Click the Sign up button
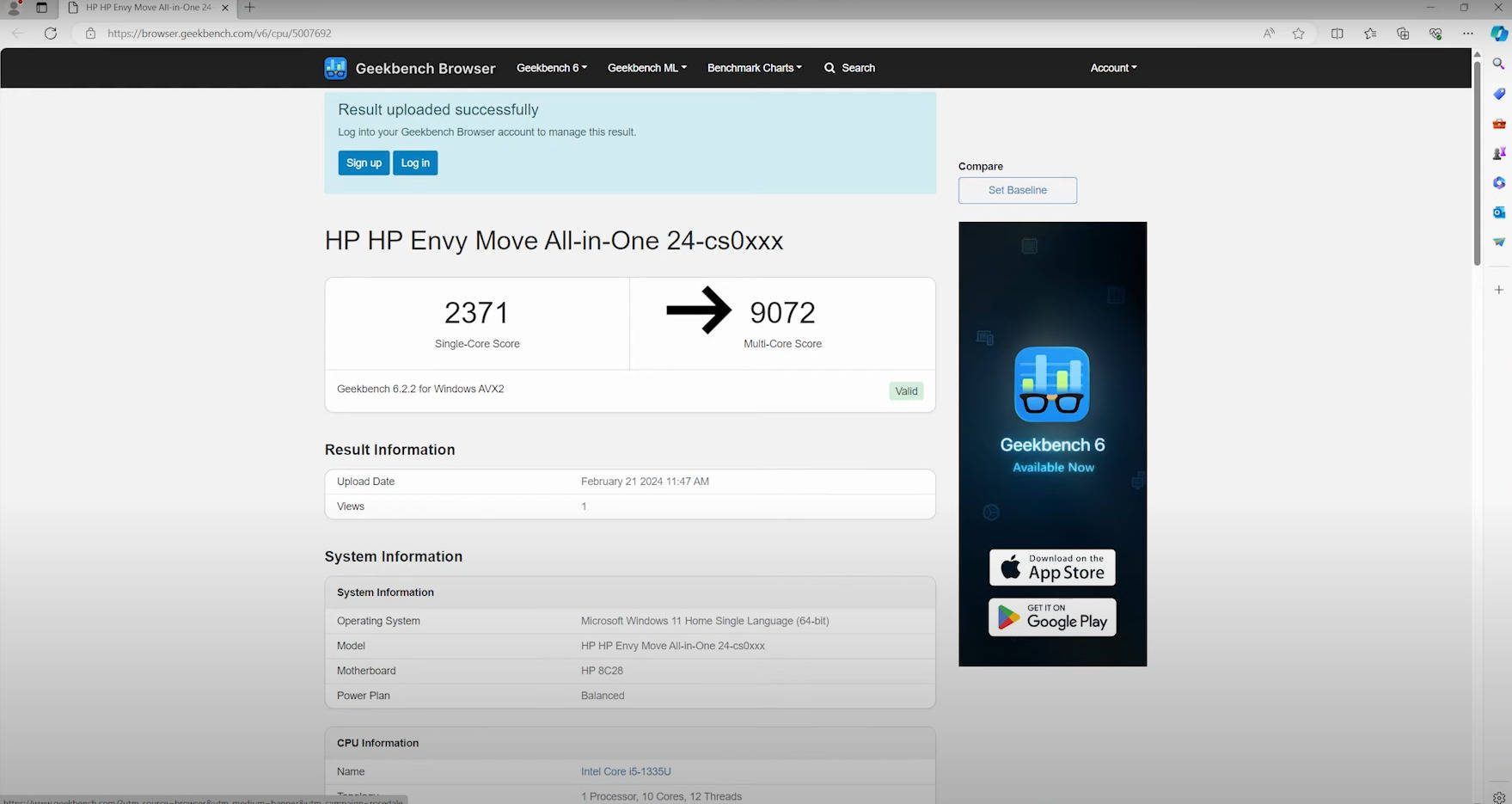 pos(364,163)
